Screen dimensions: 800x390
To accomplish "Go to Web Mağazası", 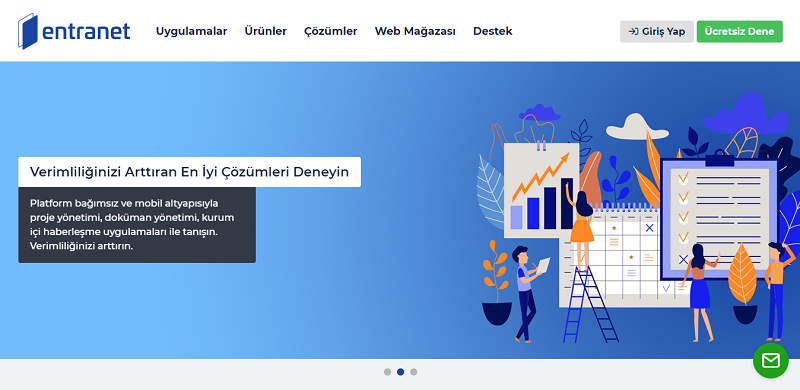I will 415,31.
